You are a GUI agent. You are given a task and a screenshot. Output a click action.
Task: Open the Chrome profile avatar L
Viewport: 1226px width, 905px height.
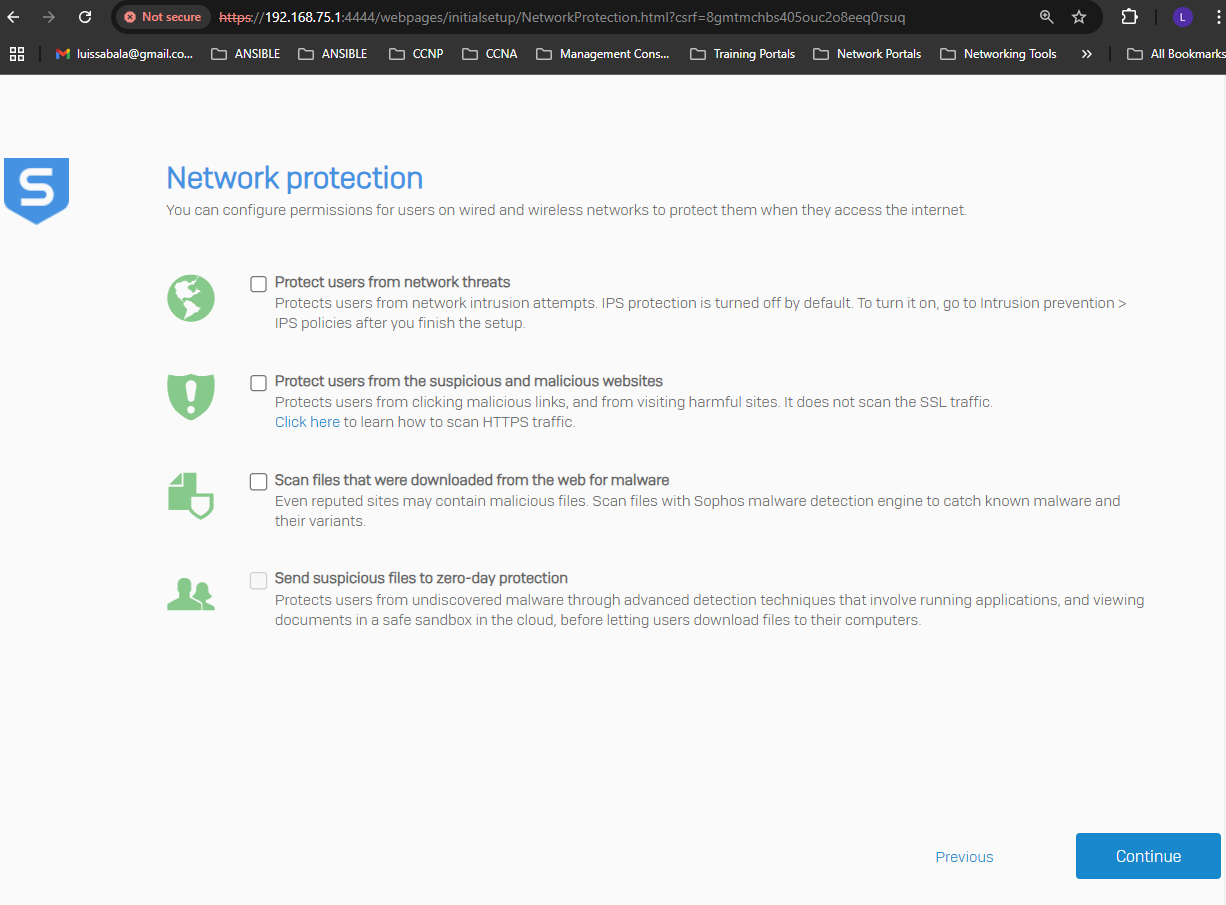click(x=1183, y=17)
